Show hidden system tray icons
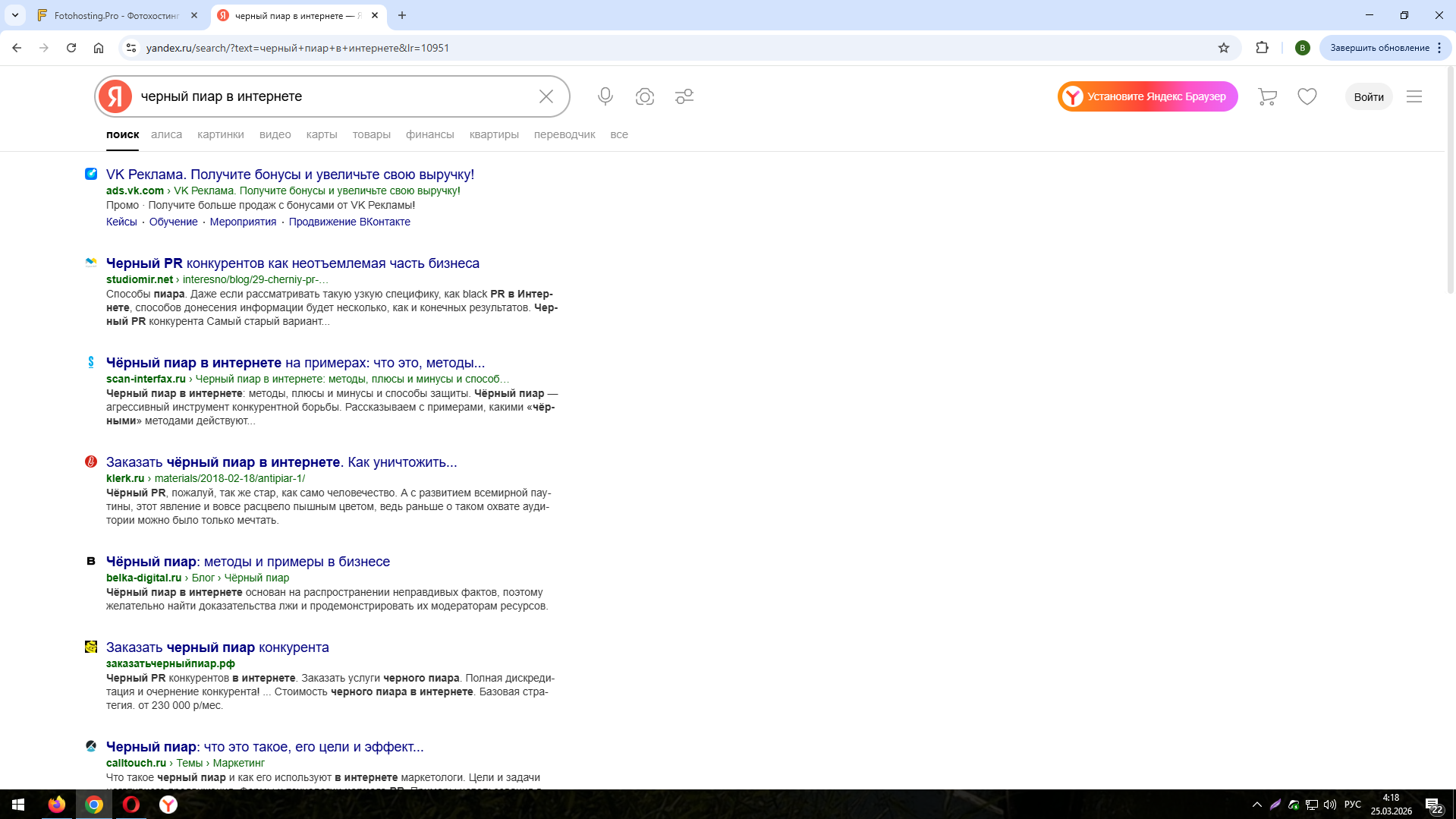This screenshot has width=1456, height=819. coord(1257,805)
